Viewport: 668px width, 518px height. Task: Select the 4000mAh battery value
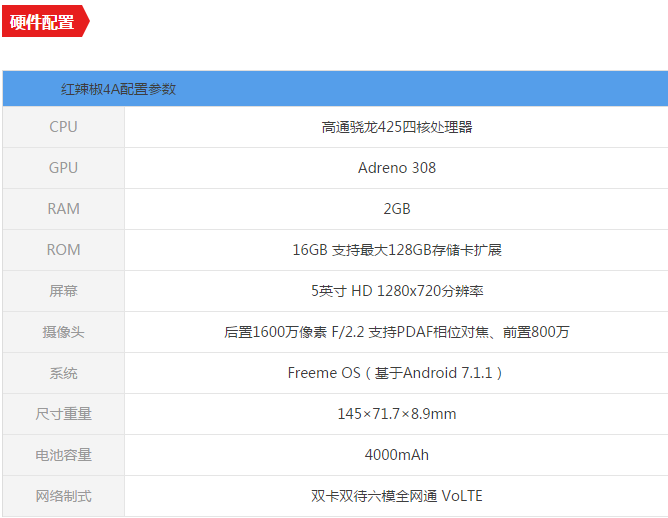[x=397, y=455]
